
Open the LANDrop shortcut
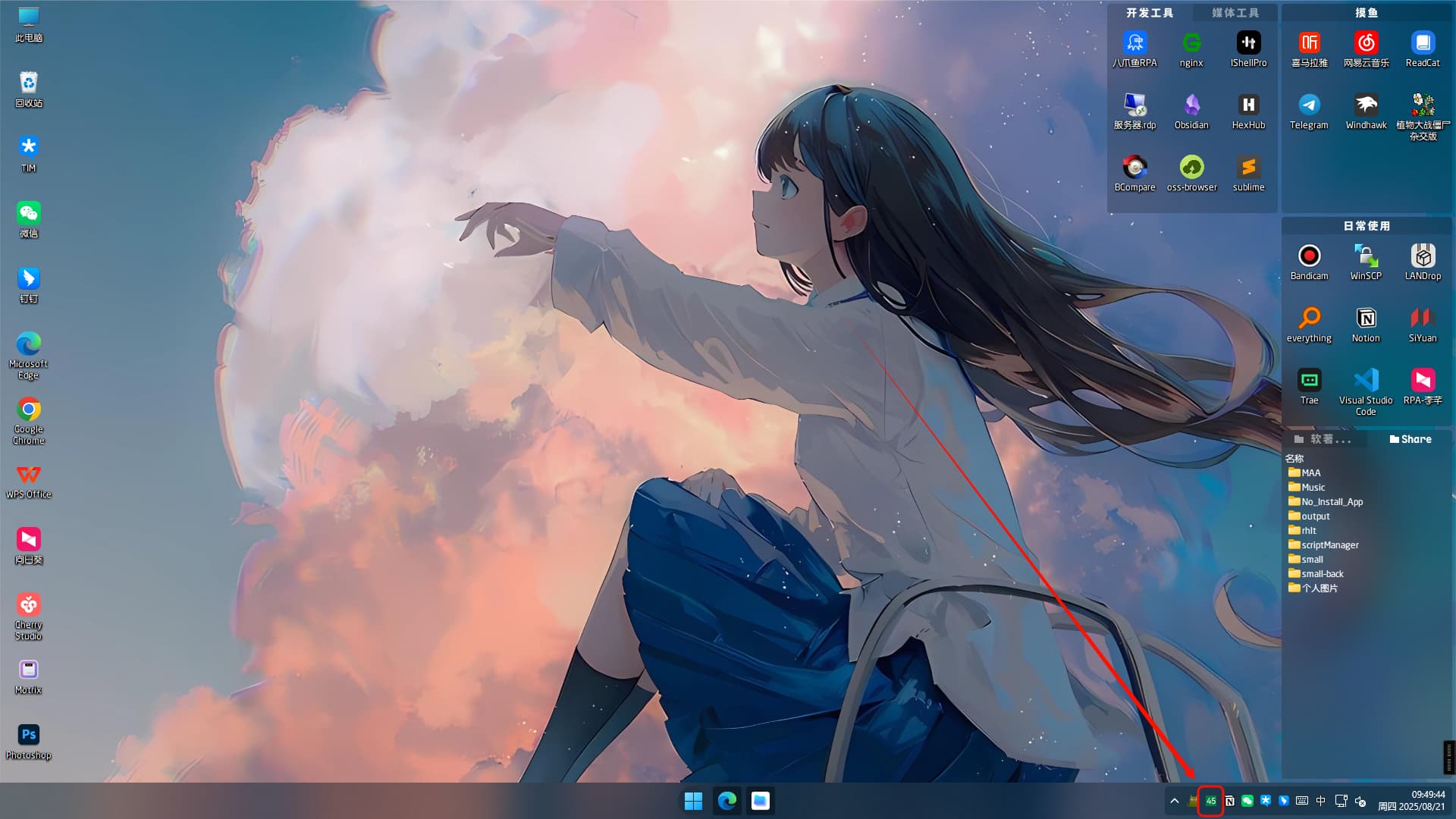pyautogui.click(x=1423, y=262)
